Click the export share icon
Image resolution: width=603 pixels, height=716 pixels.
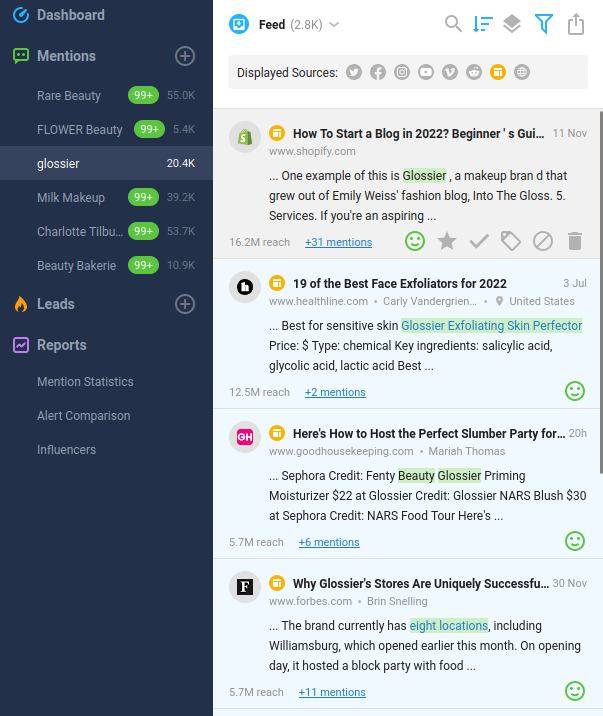(576, 24)
